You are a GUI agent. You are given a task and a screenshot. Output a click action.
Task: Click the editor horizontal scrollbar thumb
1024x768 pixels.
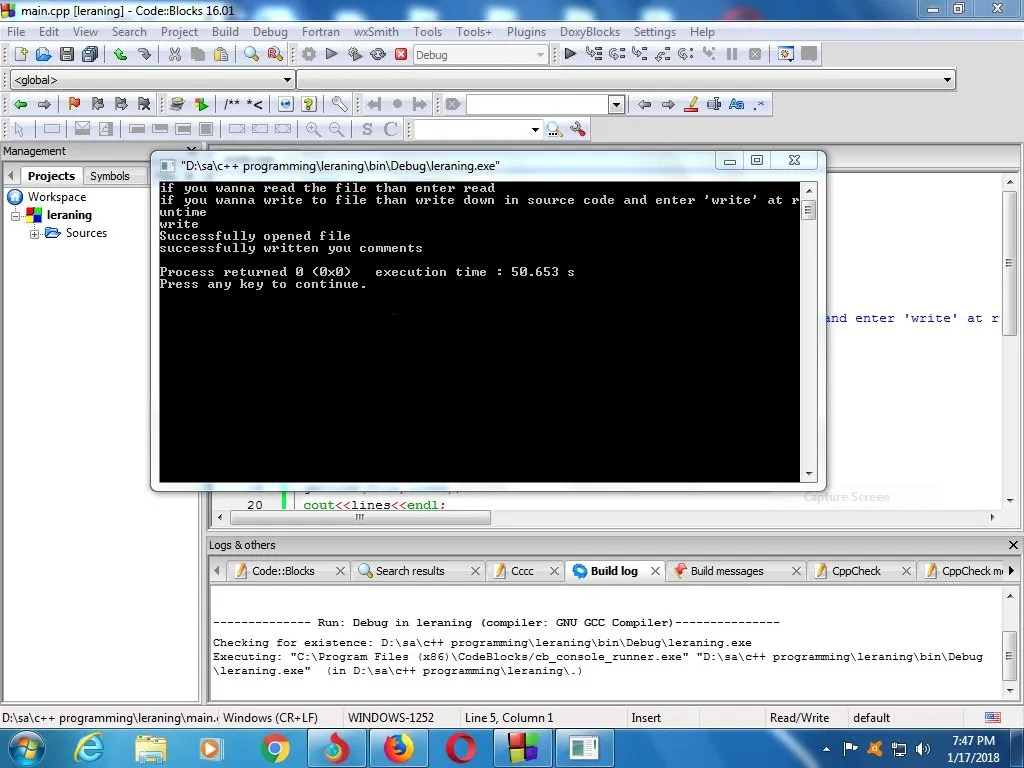pos(360,517)
